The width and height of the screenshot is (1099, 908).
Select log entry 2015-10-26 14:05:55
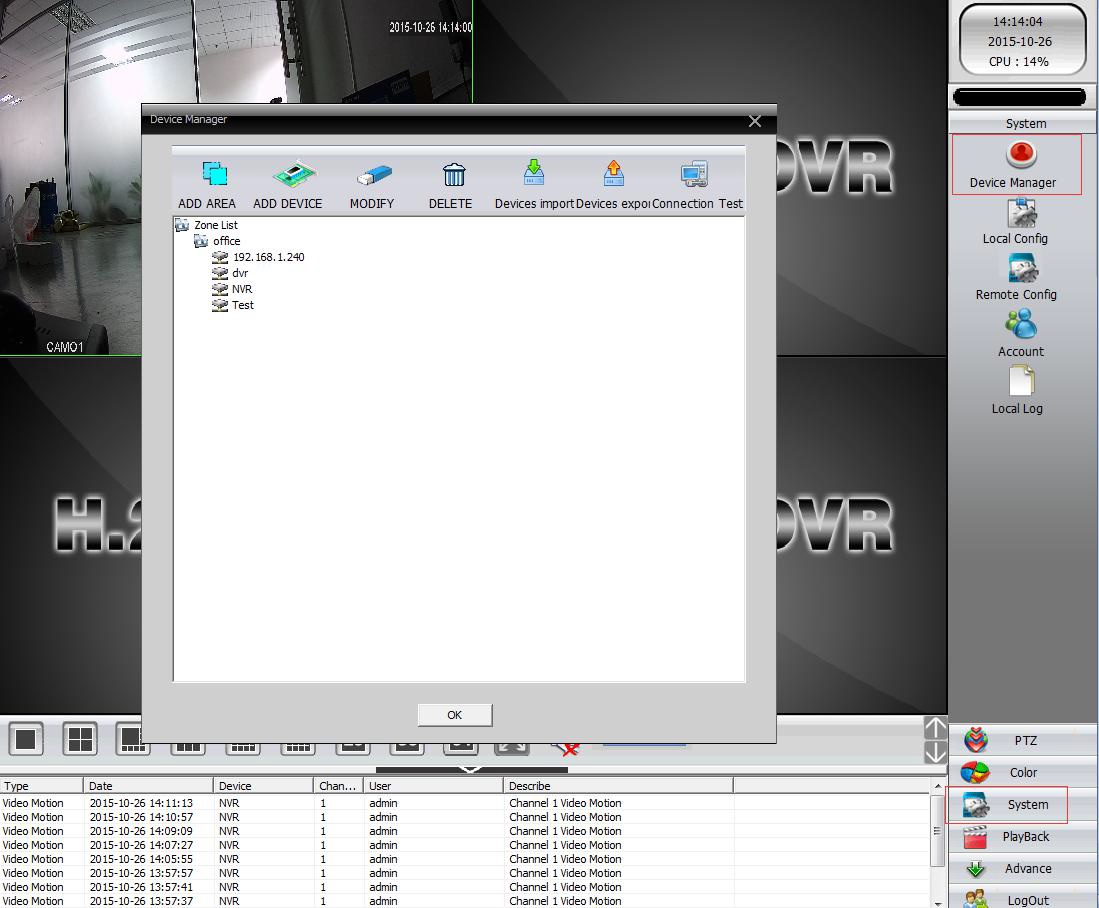point(464,859)
